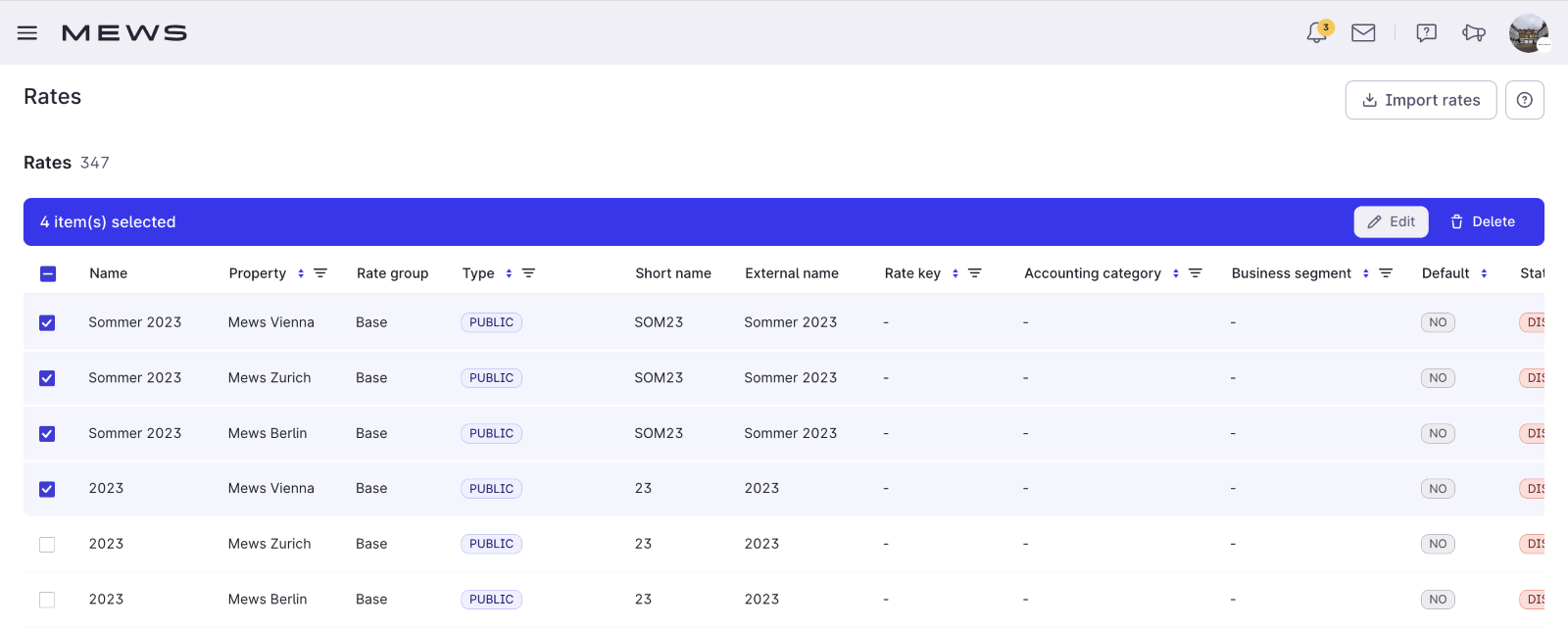Sort by Property column arrows
Image resolution: width=1568 pixels, height=629 pixels.
(x=301, y=273)
